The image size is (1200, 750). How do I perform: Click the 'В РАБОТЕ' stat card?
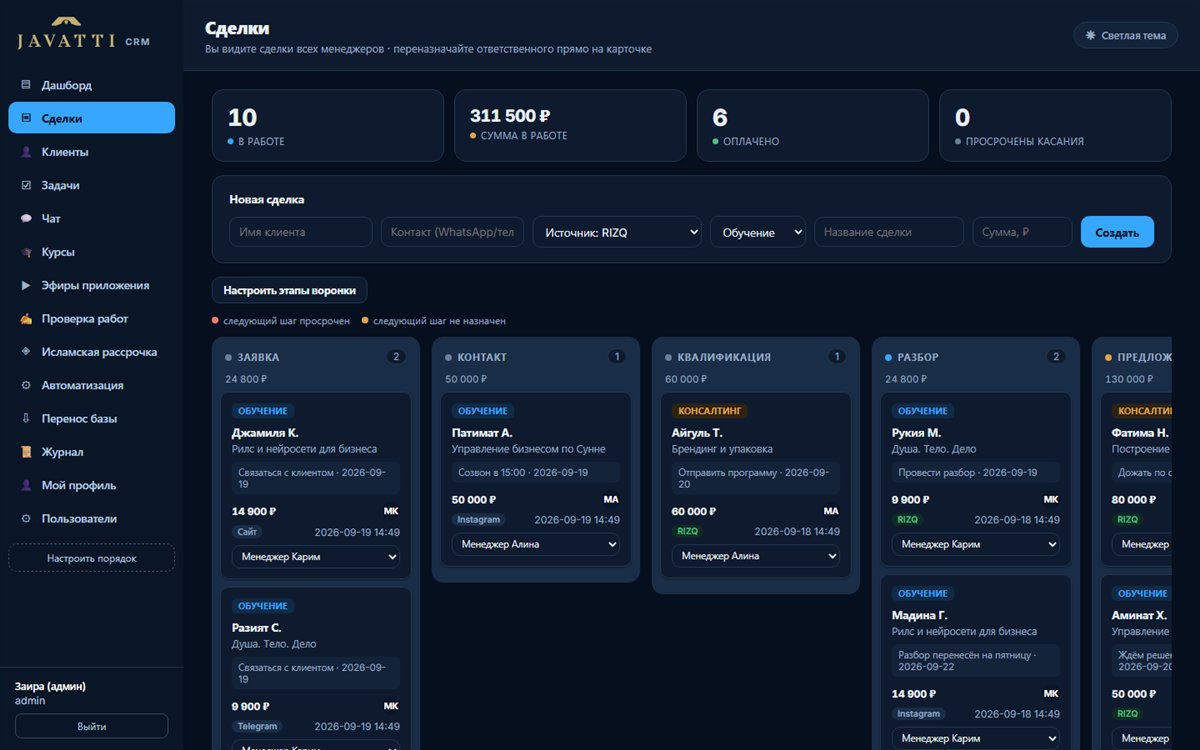point(328,126)
